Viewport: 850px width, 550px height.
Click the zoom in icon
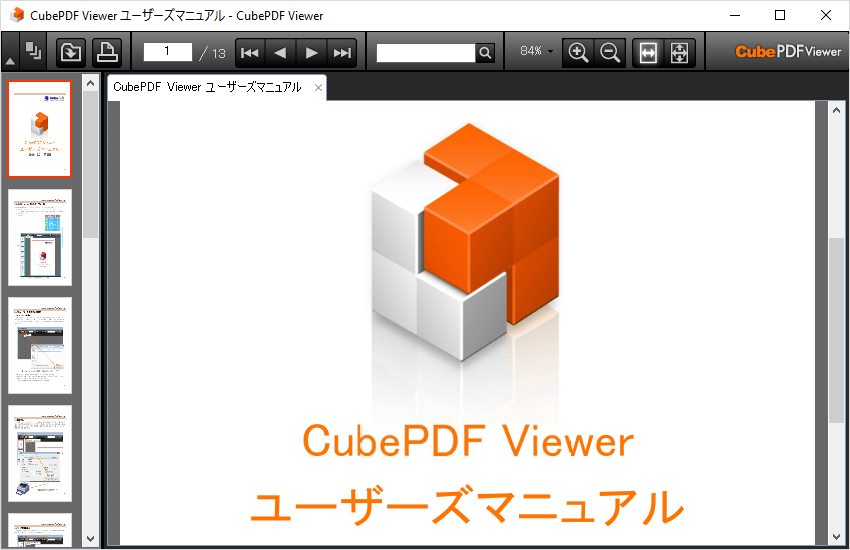(578, 53)
